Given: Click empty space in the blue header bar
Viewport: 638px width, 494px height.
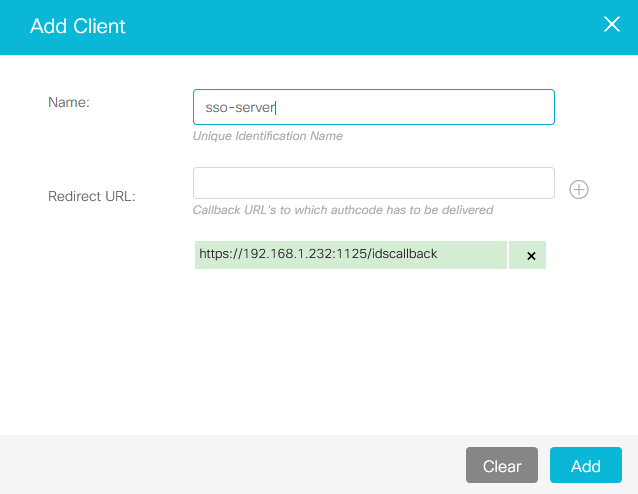Looking at the screenshot, I should click(x=350, y=26).
